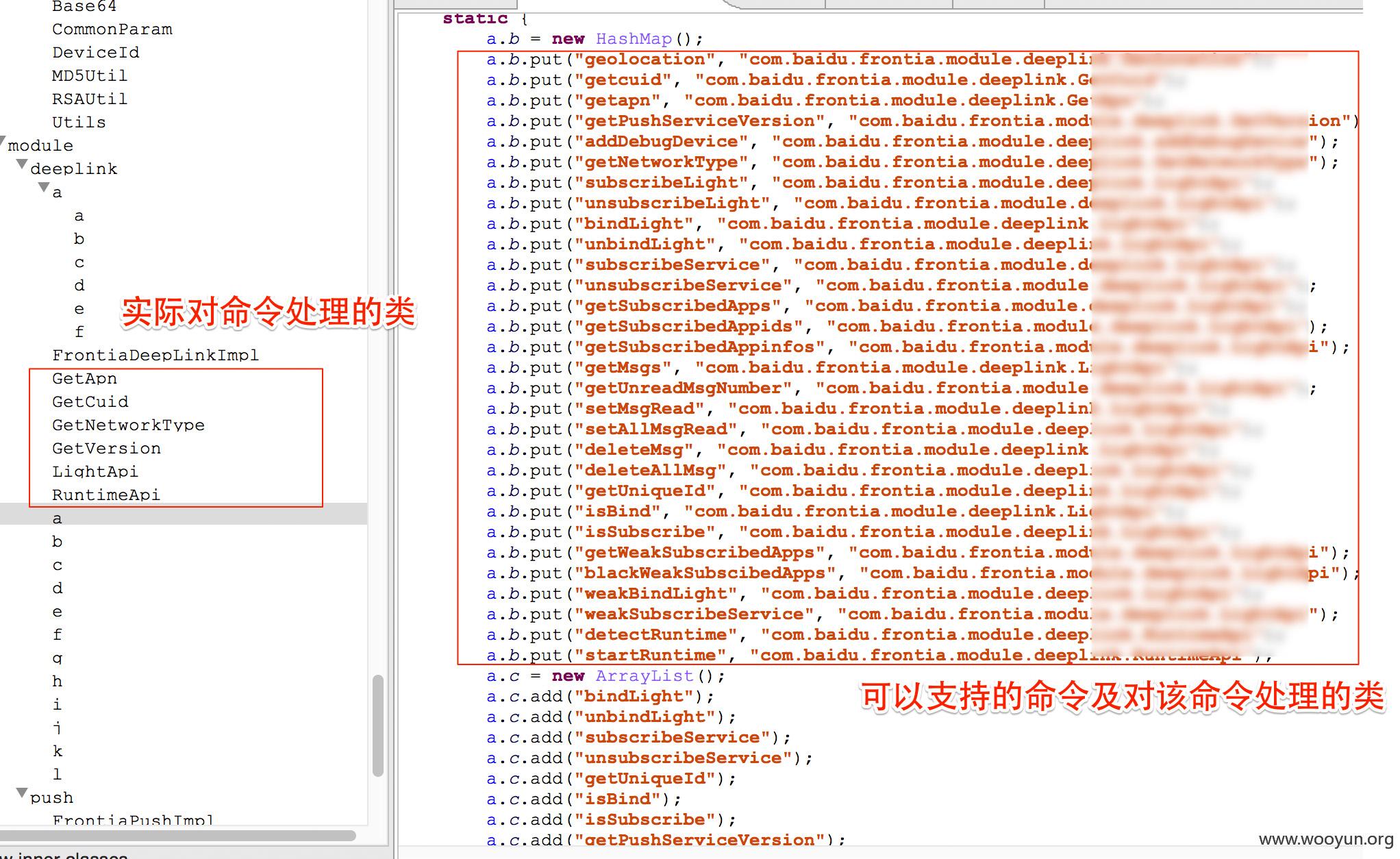
Task: Click the a.c.add("unbindLight") code line
Action: pyautogui.click(x=611, y=717)
